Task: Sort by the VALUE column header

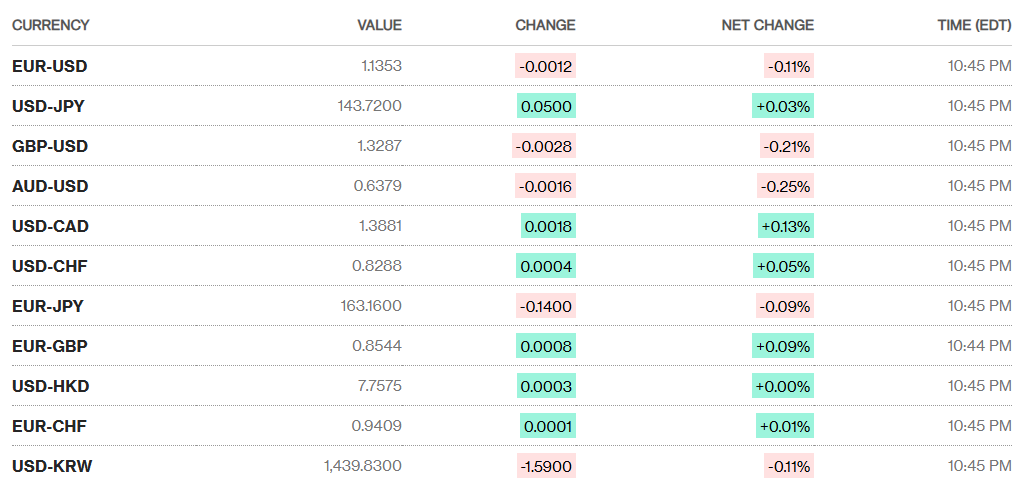Action: pyautogui.click(x=379, y=25)
